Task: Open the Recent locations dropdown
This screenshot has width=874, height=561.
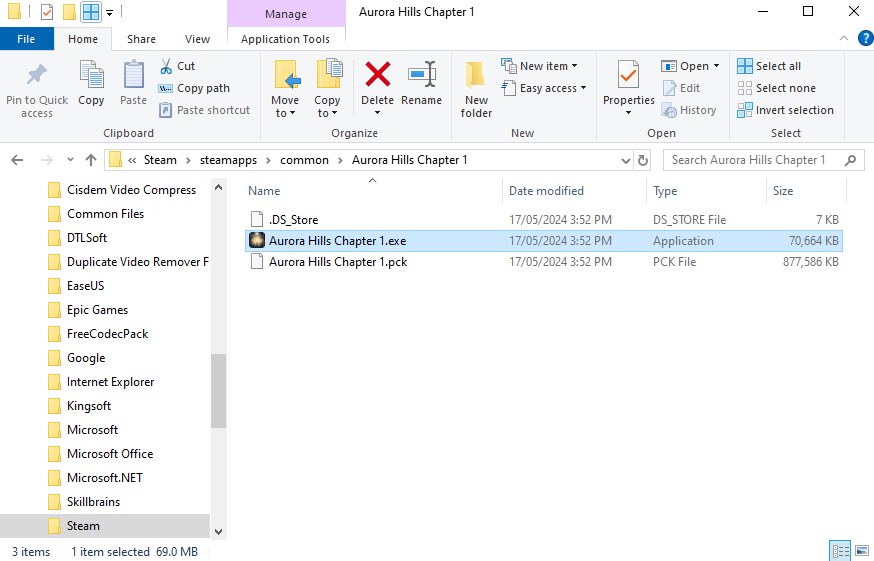Action: point(70,160)
